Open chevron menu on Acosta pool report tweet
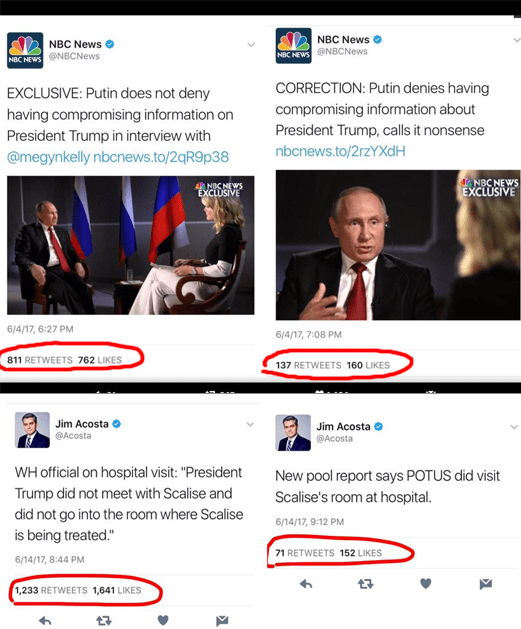521x629 pixels. click(514, 427)
